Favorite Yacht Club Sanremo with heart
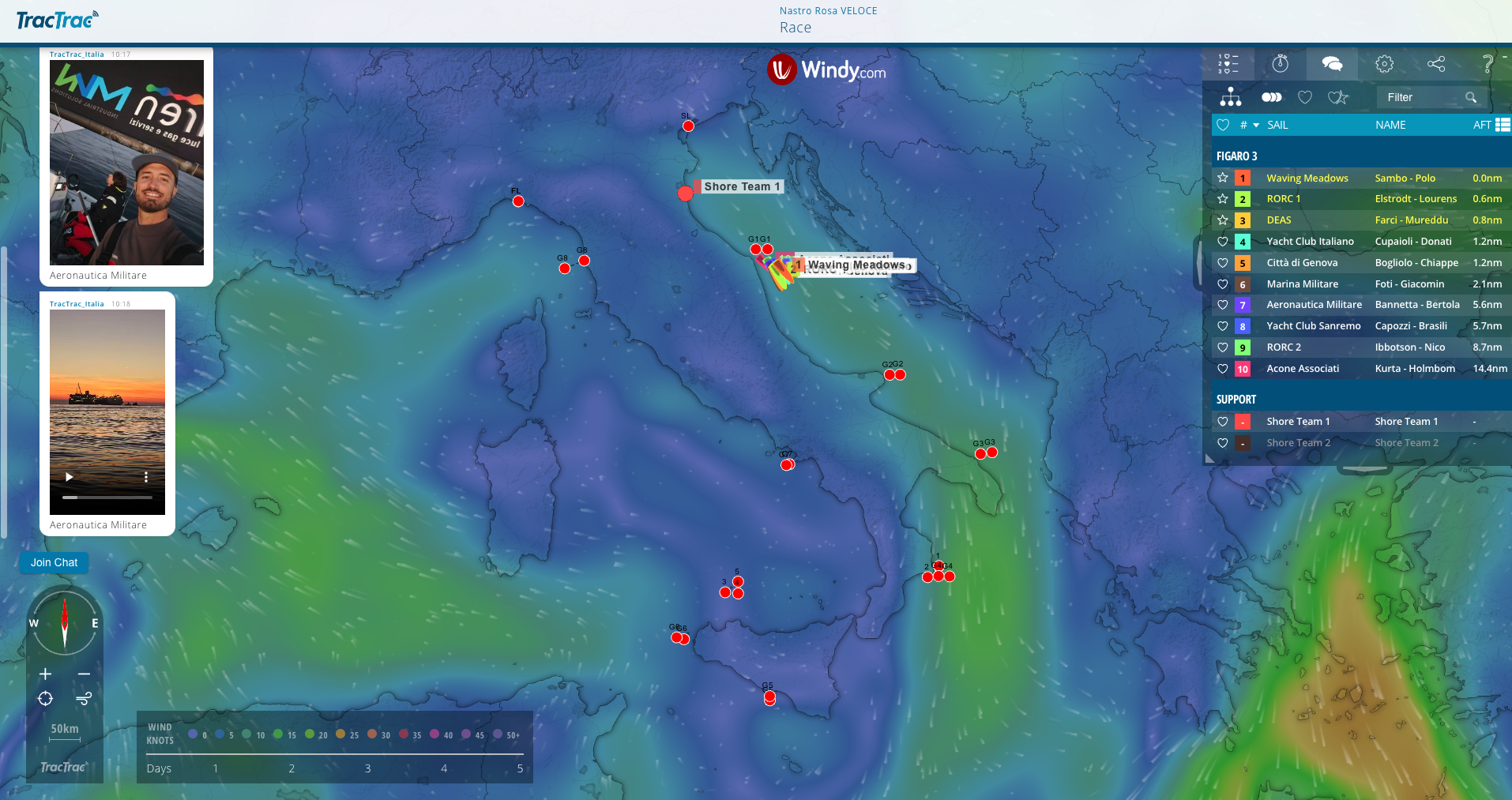This screenshot has height=800, width=1512. [1223, 326]
